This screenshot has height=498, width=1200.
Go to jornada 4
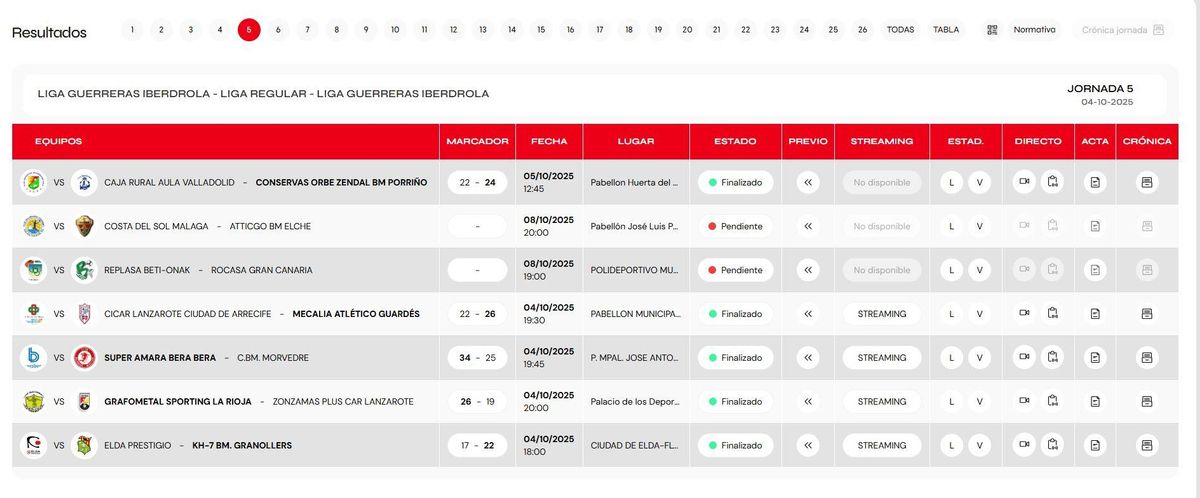tap(220, 30)
